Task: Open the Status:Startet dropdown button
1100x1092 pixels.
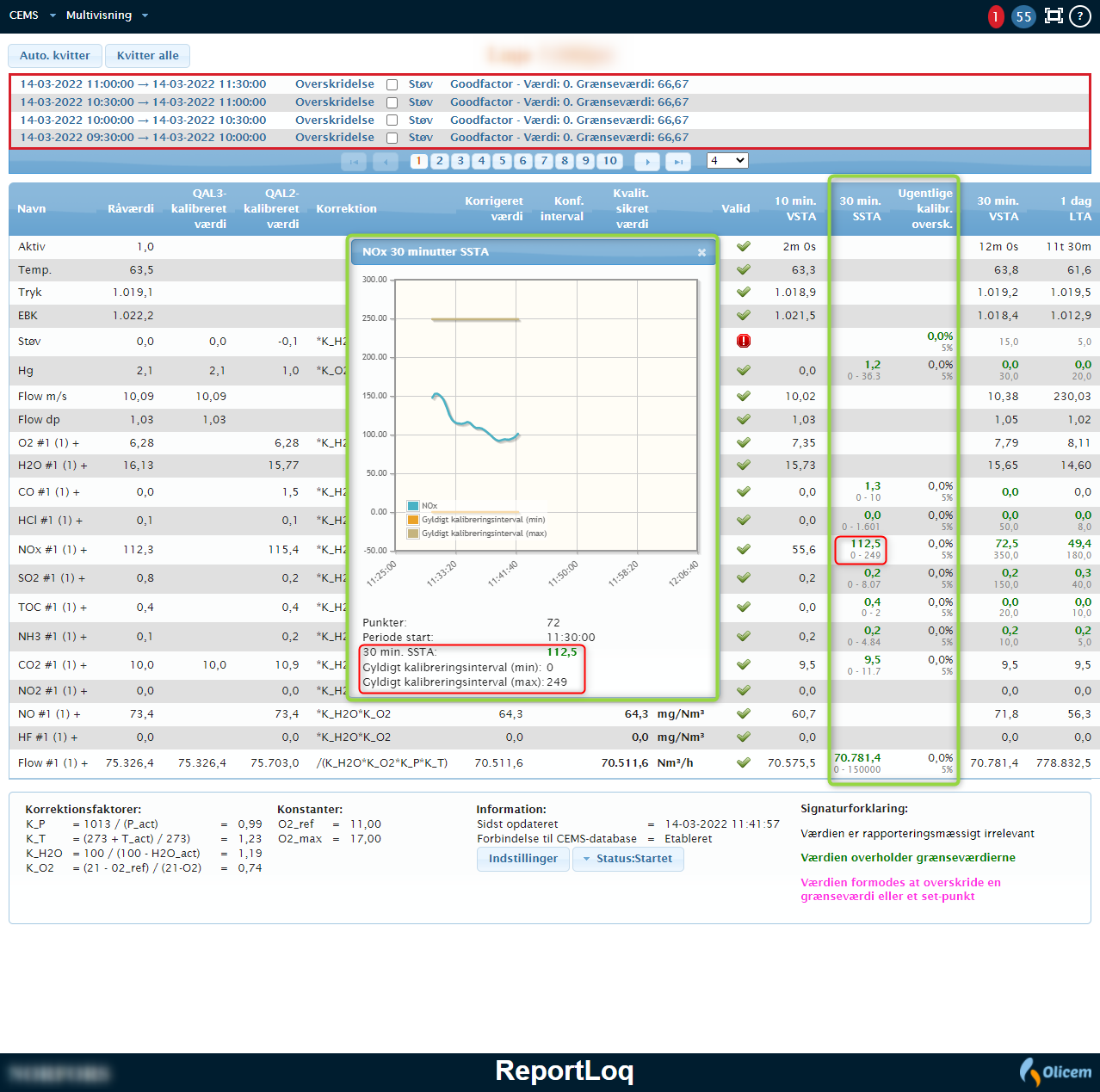Action: 627,859
